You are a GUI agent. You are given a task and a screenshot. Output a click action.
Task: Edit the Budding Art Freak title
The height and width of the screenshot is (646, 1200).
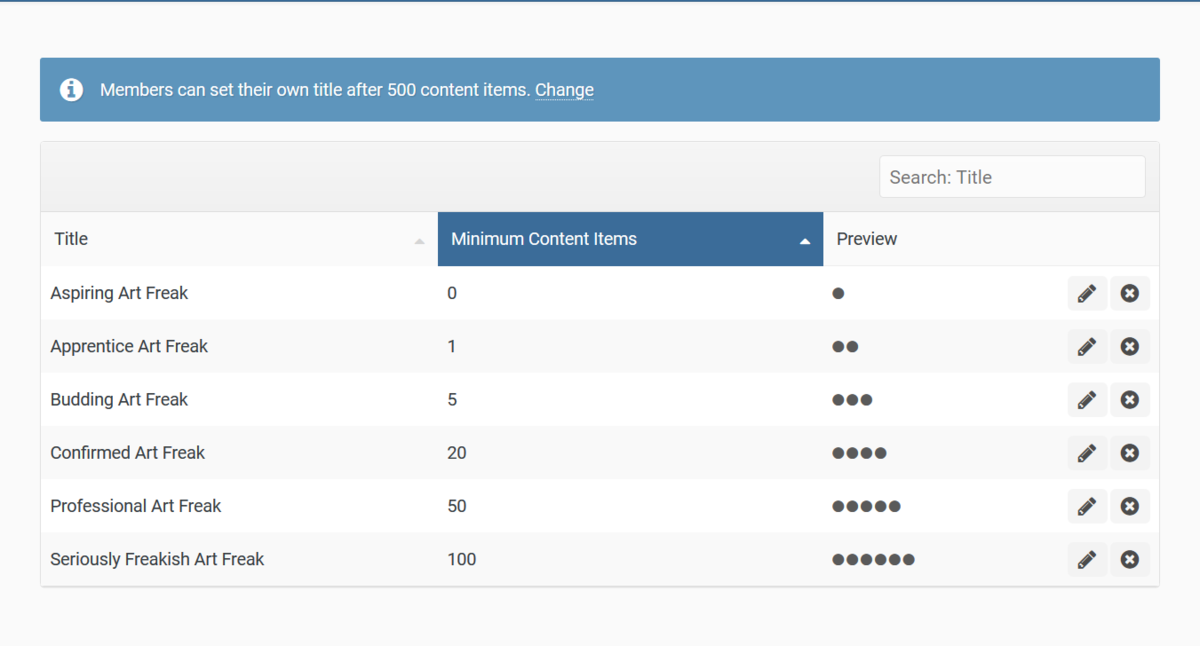(x=1087, y=400)
